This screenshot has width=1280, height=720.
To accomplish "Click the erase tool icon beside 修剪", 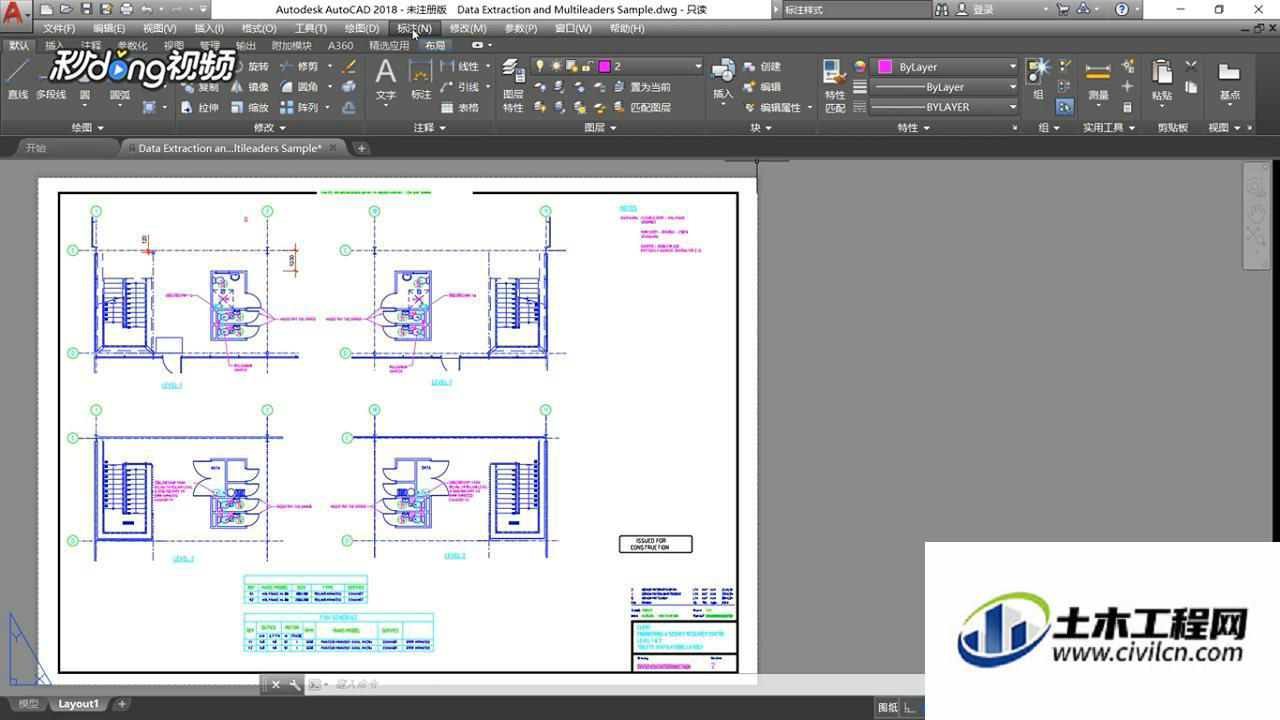I will click(349, 67).
